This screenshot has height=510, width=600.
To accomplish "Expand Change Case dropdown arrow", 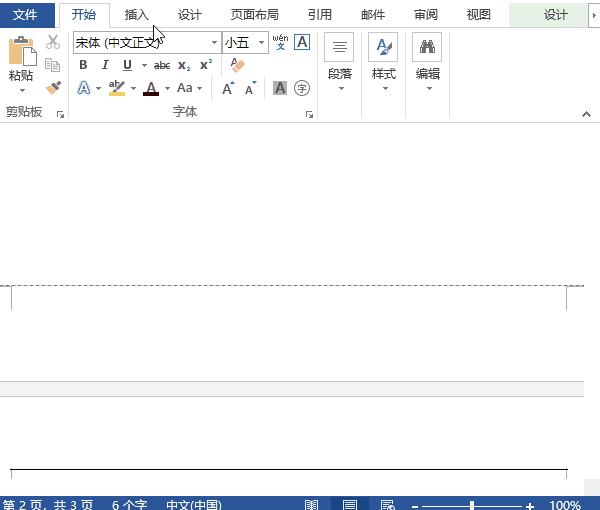I will coord(199,88).
